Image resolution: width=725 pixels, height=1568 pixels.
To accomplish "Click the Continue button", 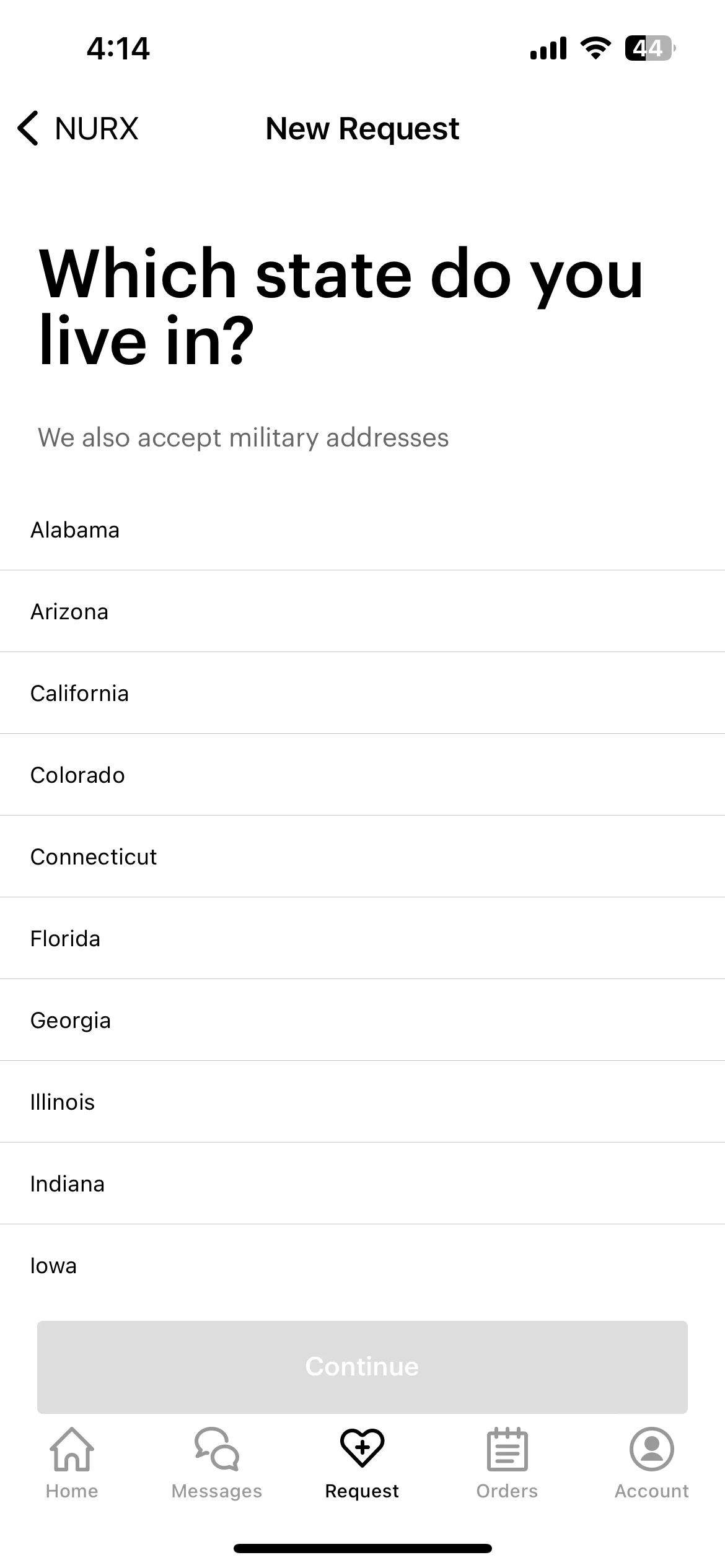I will click(362, 1367).
